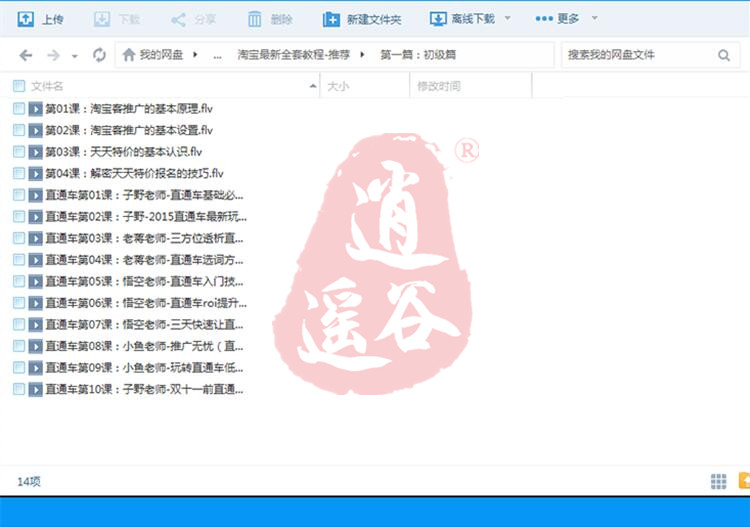Image resolution: width=750 pixels, height=527 pixels.
Task: Click video icon of 直通车第03课
Action: tap(35, 238)
